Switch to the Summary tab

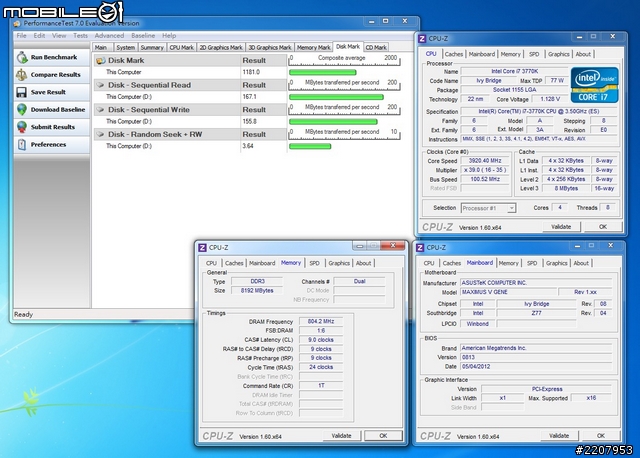[152, 47]
